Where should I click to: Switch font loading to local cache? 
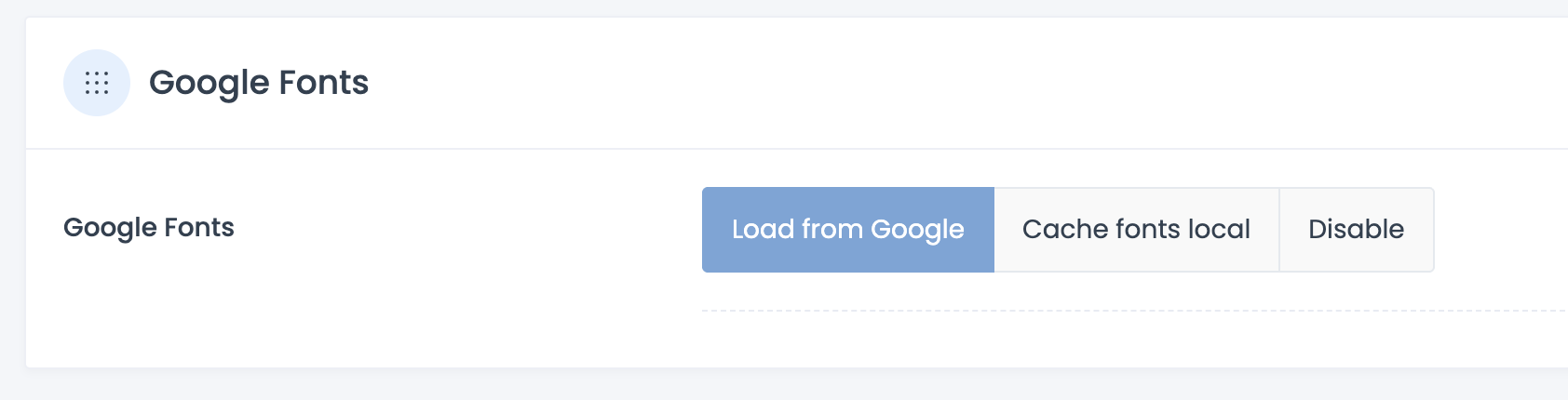pyautogui.click(x=1136, y=230)
